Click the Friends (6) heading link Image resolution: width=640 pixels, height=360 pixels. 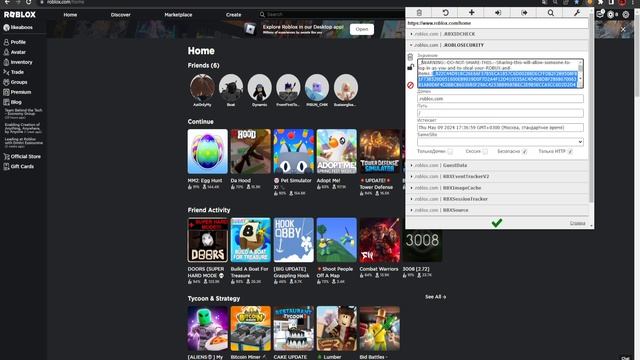tap(204, 65)
